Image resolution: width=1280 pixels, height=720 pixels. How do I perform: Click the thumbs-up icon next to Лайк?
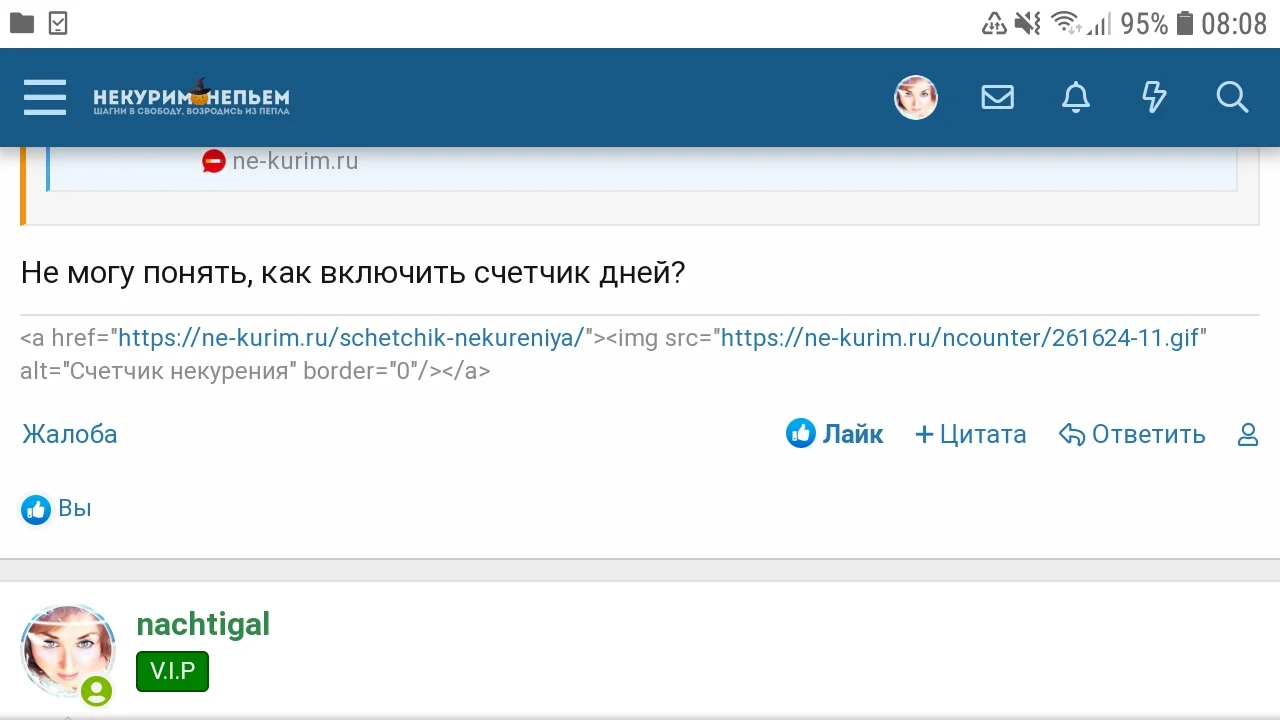(801, 433)
